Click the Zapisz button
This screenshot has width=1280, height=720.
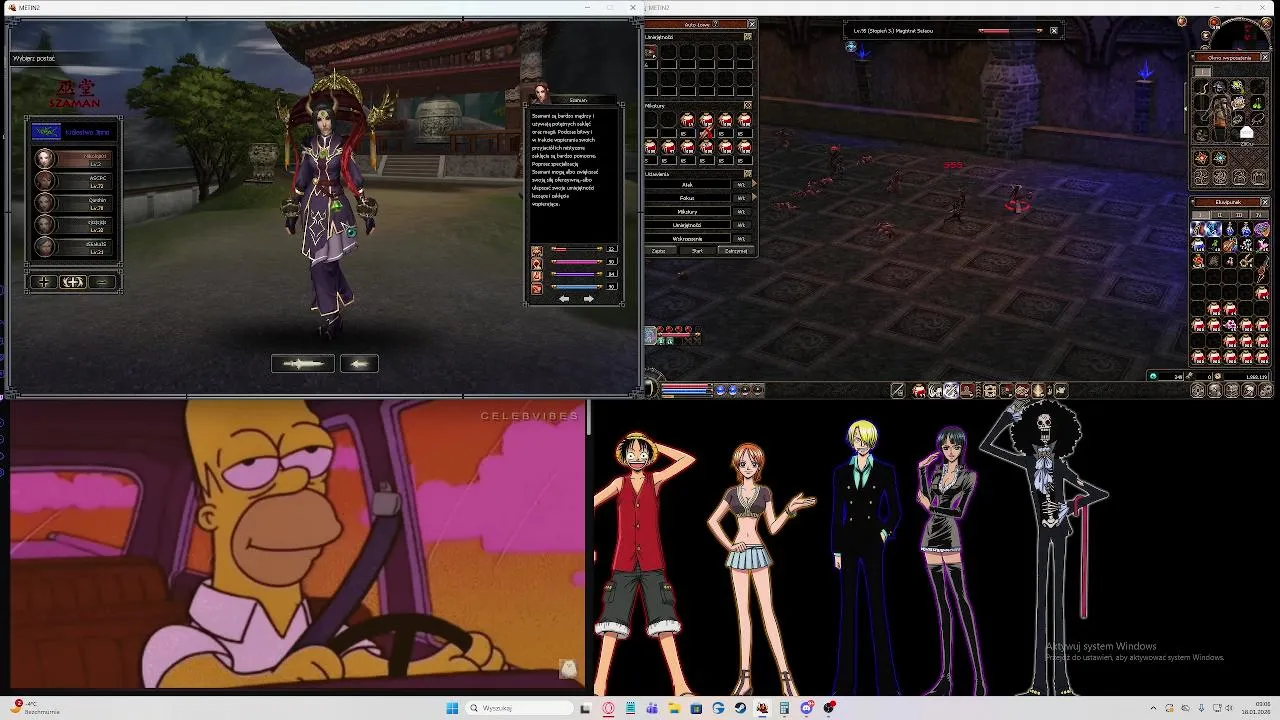coord(659,251)
